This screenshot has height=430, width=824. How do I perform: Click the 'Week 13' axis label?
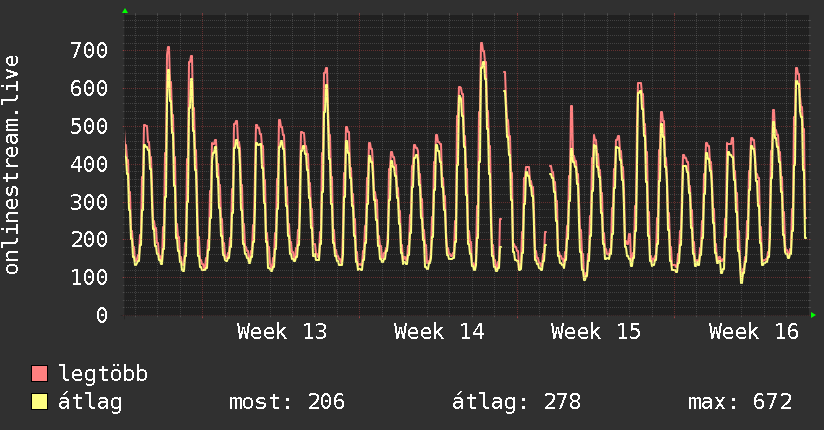(x=282, y=332)
